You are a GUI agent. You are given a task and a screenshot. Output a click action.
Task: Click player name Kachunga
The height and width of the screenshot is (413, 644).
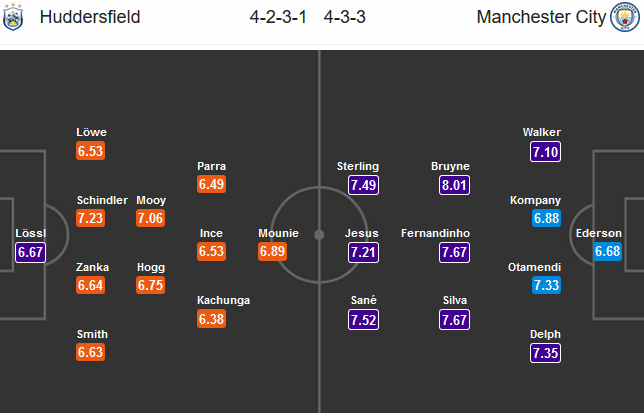224,300
